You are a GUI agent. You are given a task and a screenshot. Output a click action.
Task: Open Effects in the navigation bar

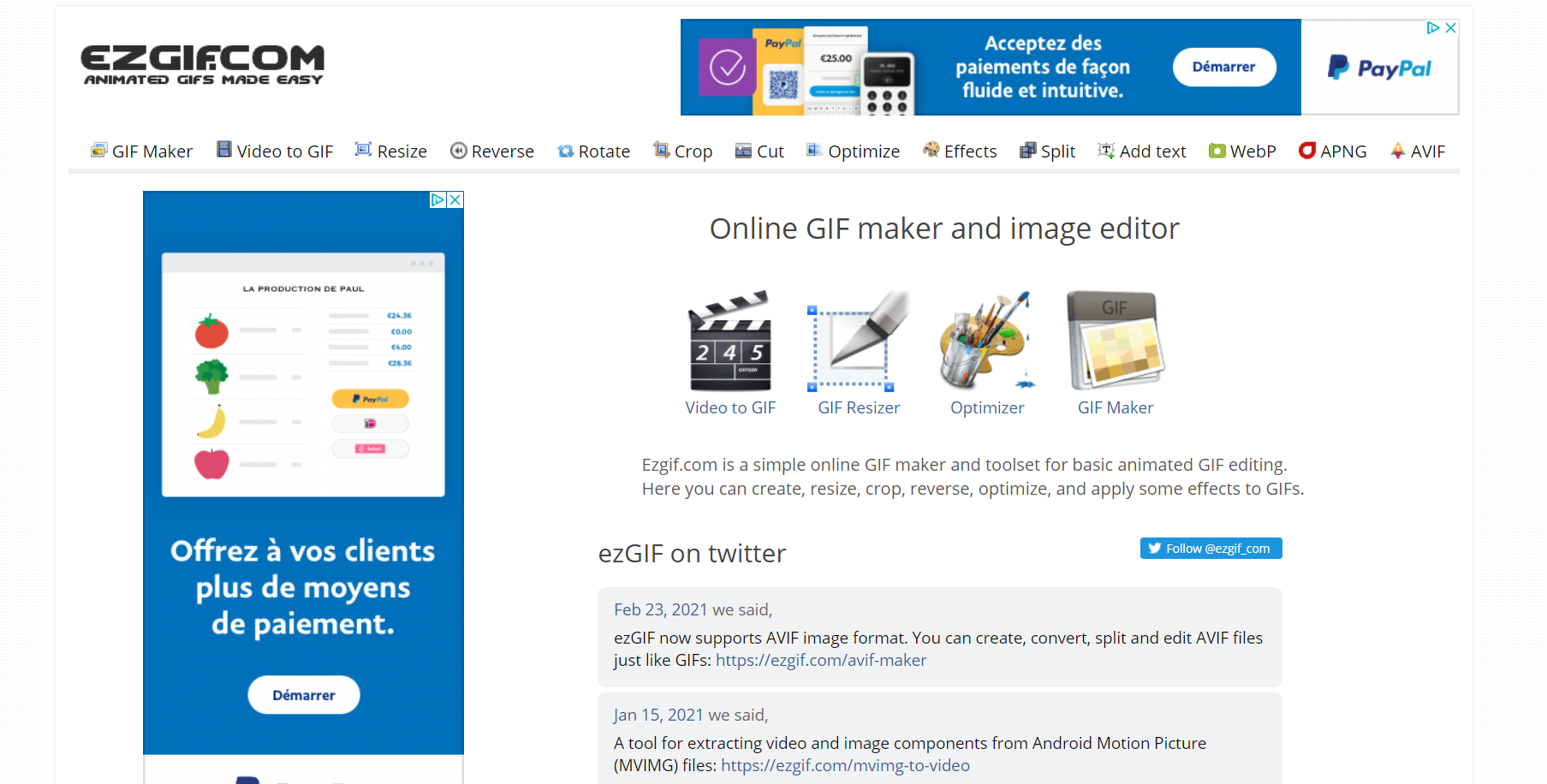(x=960, y=151)
